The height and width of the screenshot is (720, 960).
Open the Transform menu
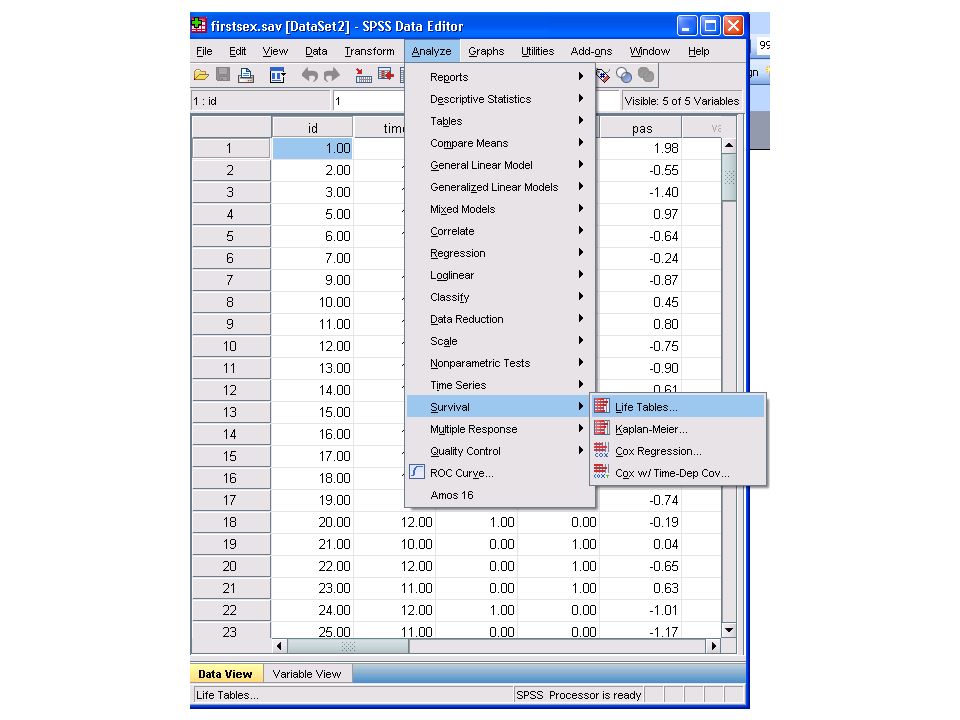point(369,51)
